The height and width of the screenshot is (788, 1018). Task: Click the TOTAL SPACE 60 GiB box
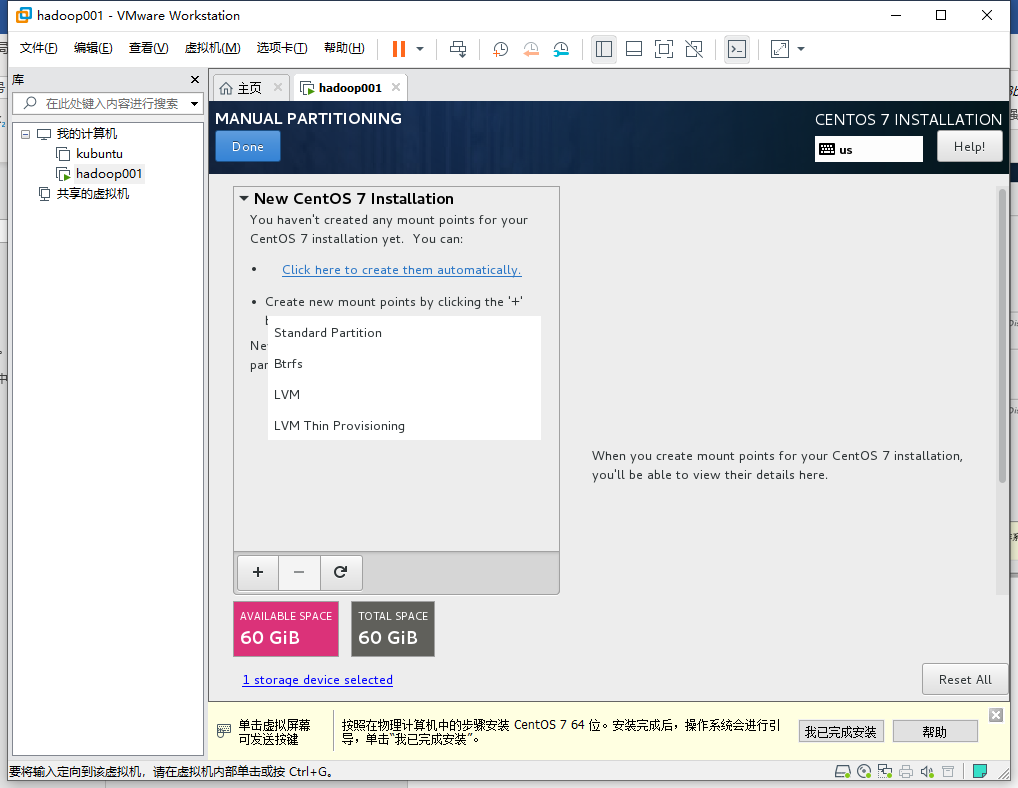point(393,629)
